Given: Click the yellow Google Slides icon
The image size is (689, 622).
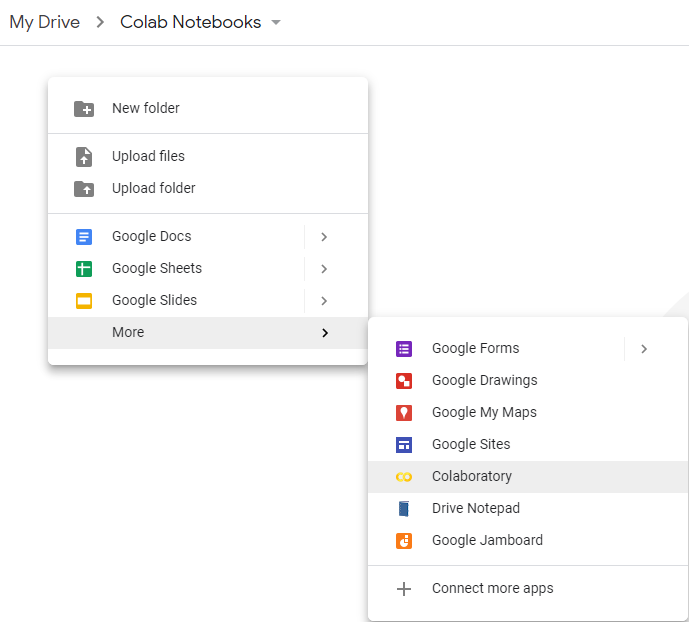Looking at the screenshot, I should [x=84, y=301].
